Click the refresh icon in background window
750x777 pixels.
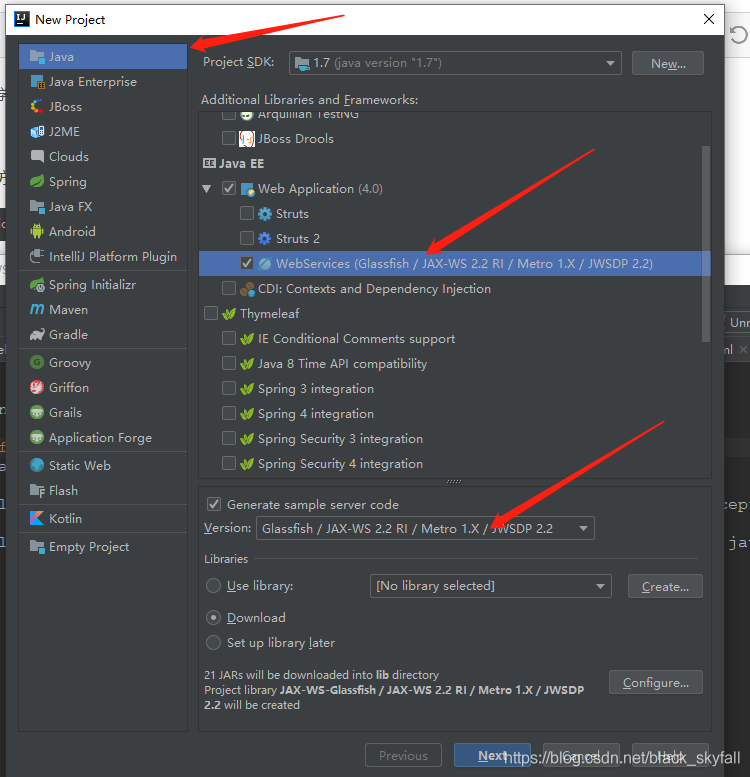point(738,35)
